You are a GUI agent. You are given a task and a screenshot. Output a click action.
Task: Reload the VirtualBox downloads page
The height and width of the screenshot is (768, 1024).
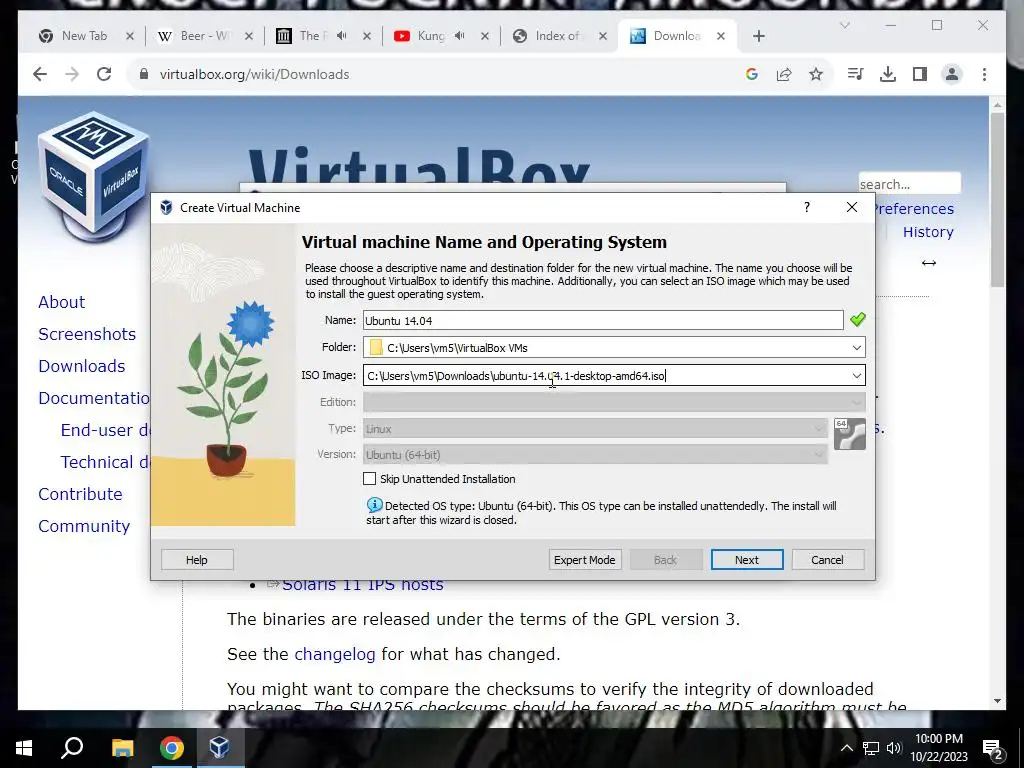(104, 74)
